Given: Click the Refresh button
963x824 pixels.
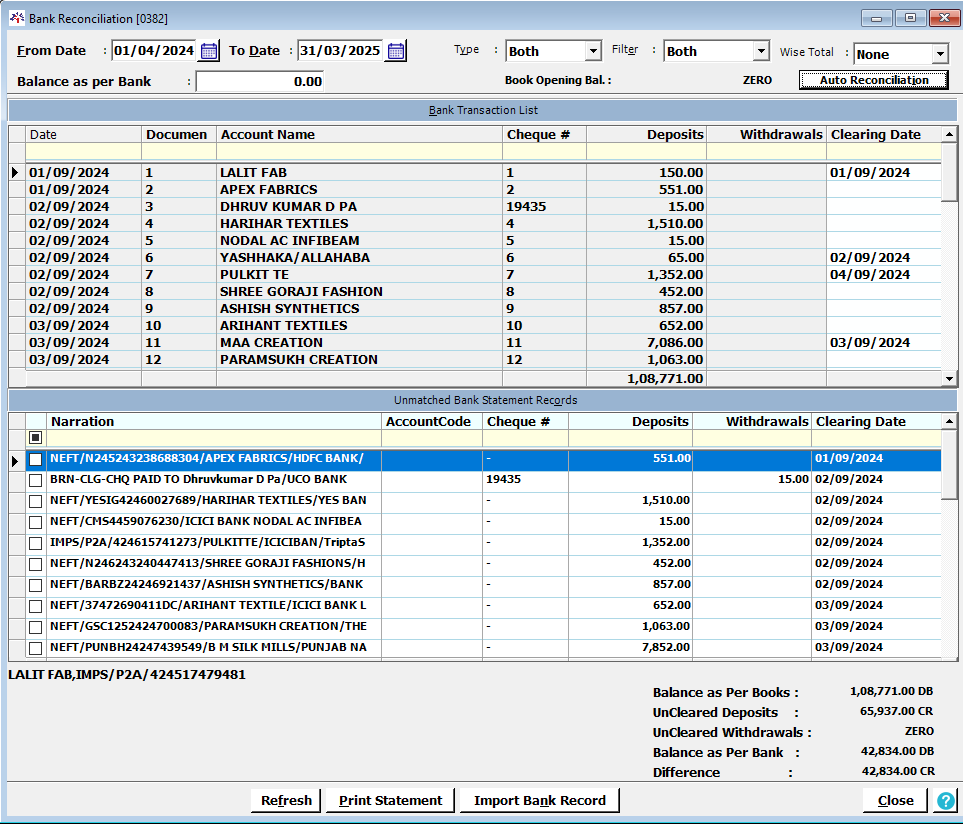Looking at the screenshot, I should 286,800.
